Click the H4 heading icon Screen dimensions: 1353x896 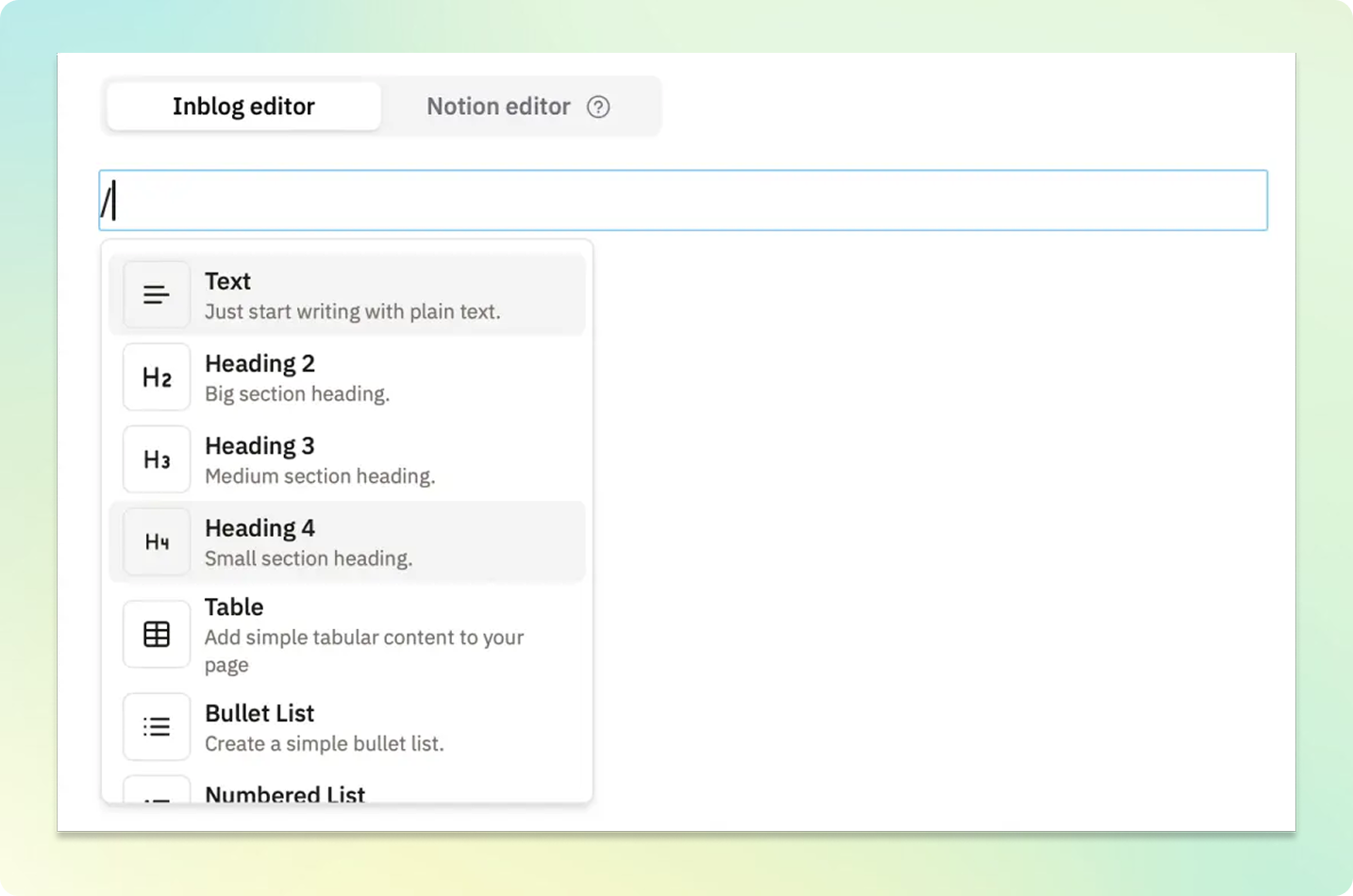[157, 541]
